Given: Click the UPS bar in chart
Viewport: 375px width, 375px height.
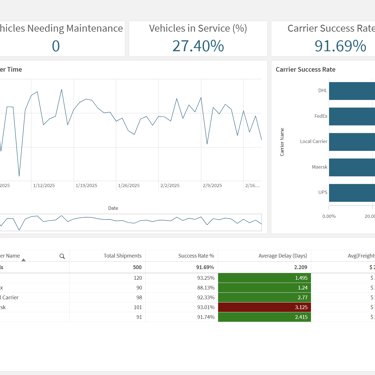Looking at the screenshot, I should [352, 193].
